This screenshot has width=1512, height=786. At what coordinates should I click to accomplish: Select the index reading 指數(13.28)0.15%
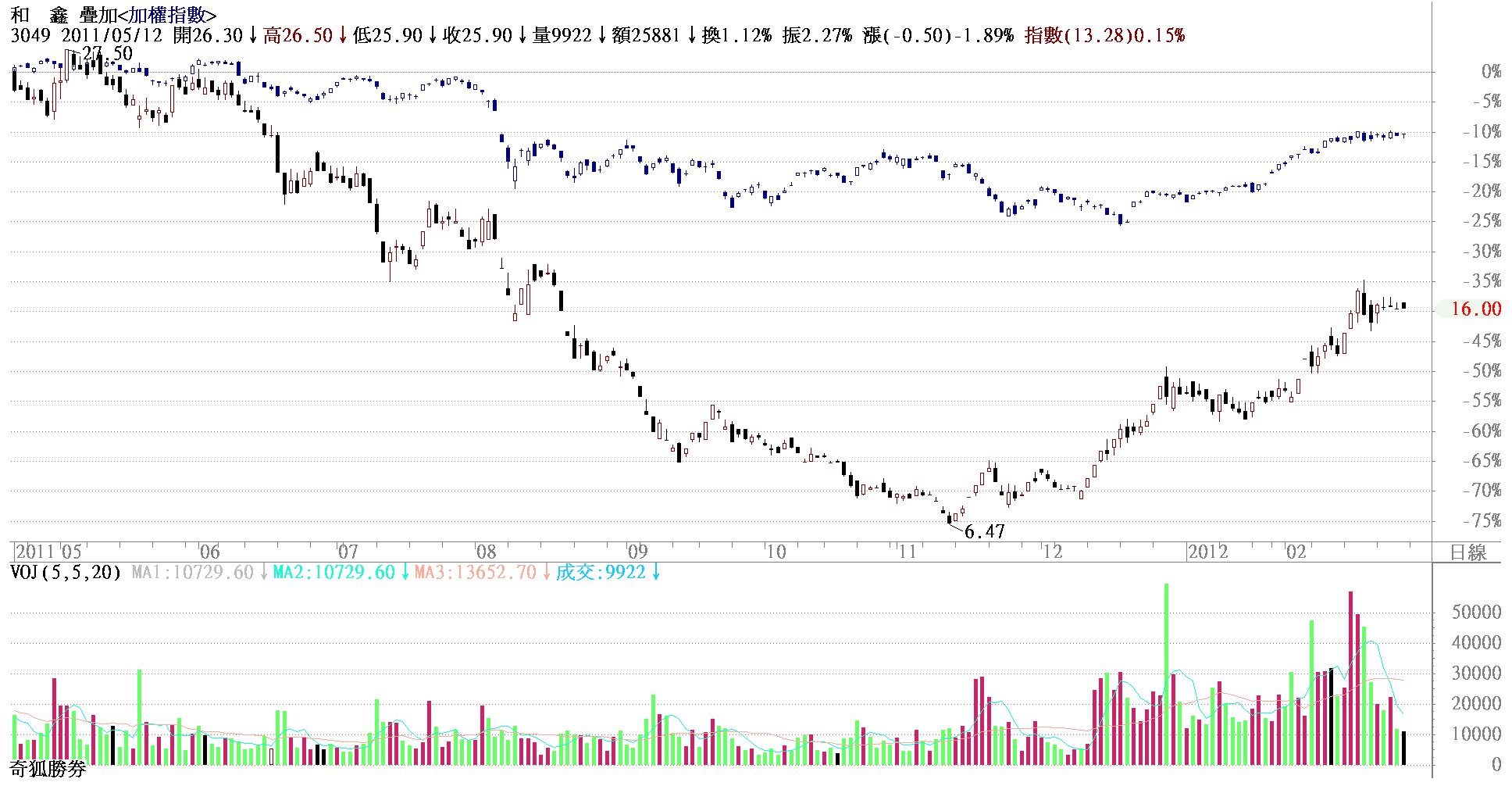[1105, 35]
